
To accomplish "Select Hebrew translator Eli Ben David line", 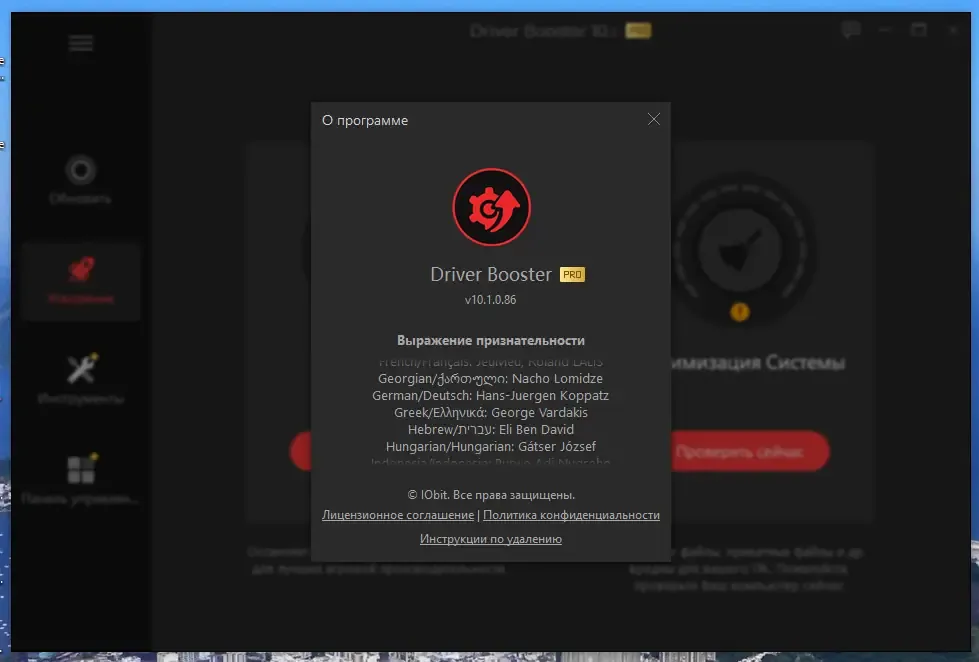I will [x=491, y=429].
